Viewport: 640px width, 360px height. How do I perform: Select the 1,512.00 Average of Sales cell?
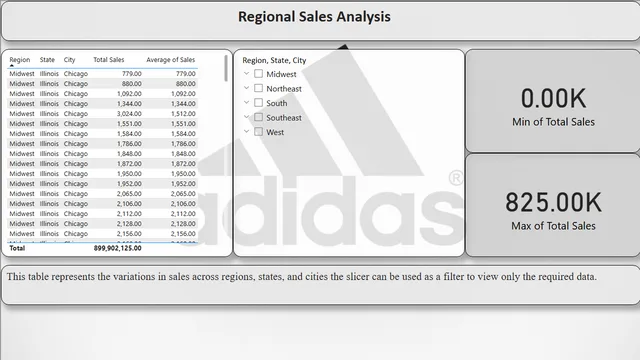click(183, 114)
